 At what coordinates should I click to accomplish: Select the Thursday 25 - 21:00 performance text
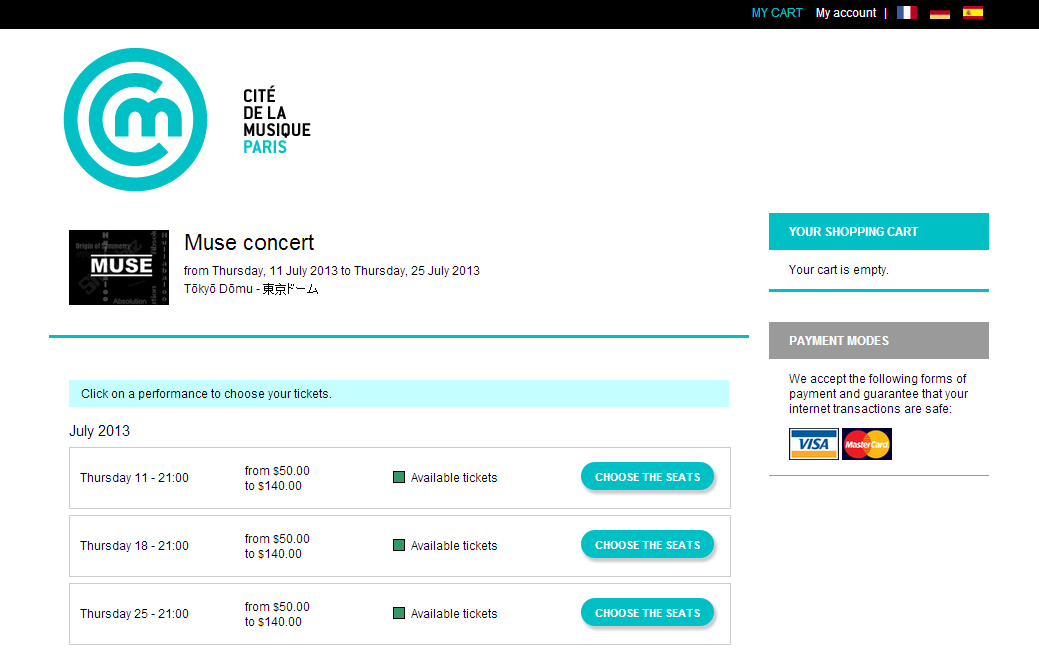click(x=135, y=614)
